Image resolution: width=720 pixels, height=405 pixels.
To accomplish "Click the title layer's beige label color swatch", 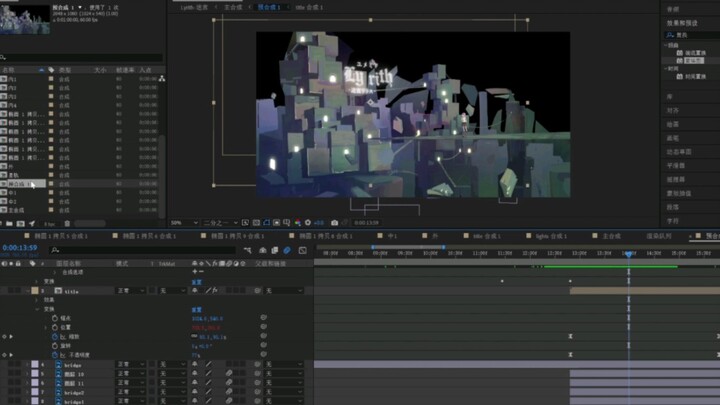I will point(35,291).
